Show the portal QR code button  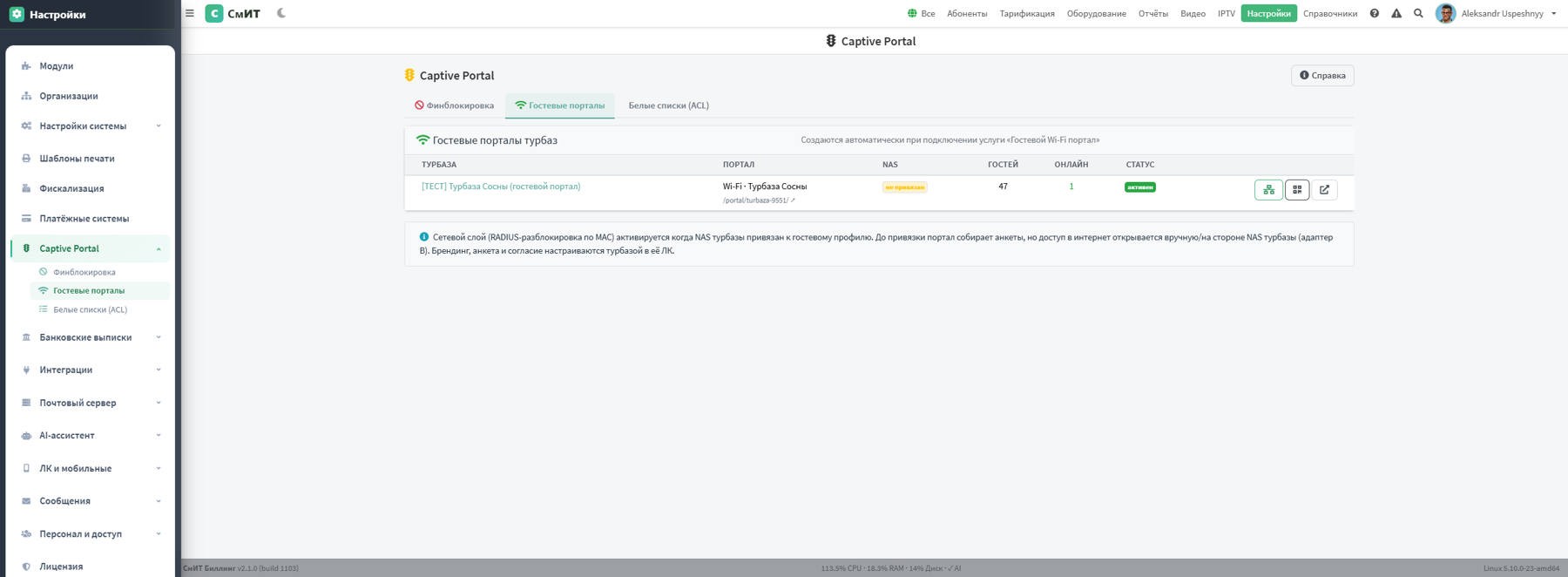click(x=1297, y=189)
